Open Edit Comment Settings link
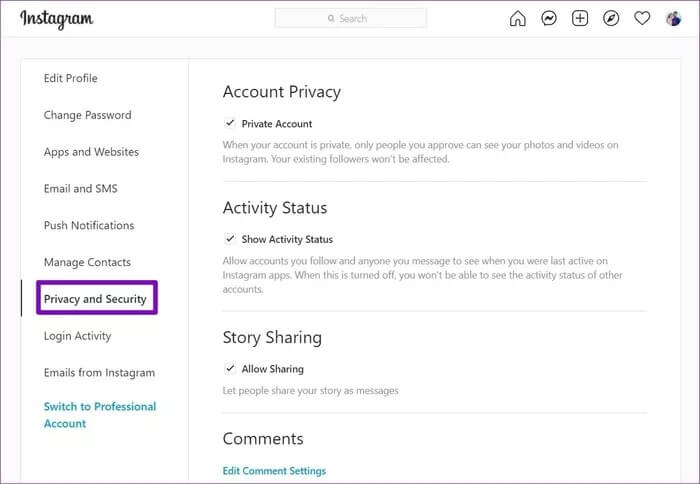The image size is (700, 484). (x=274, y=471)
